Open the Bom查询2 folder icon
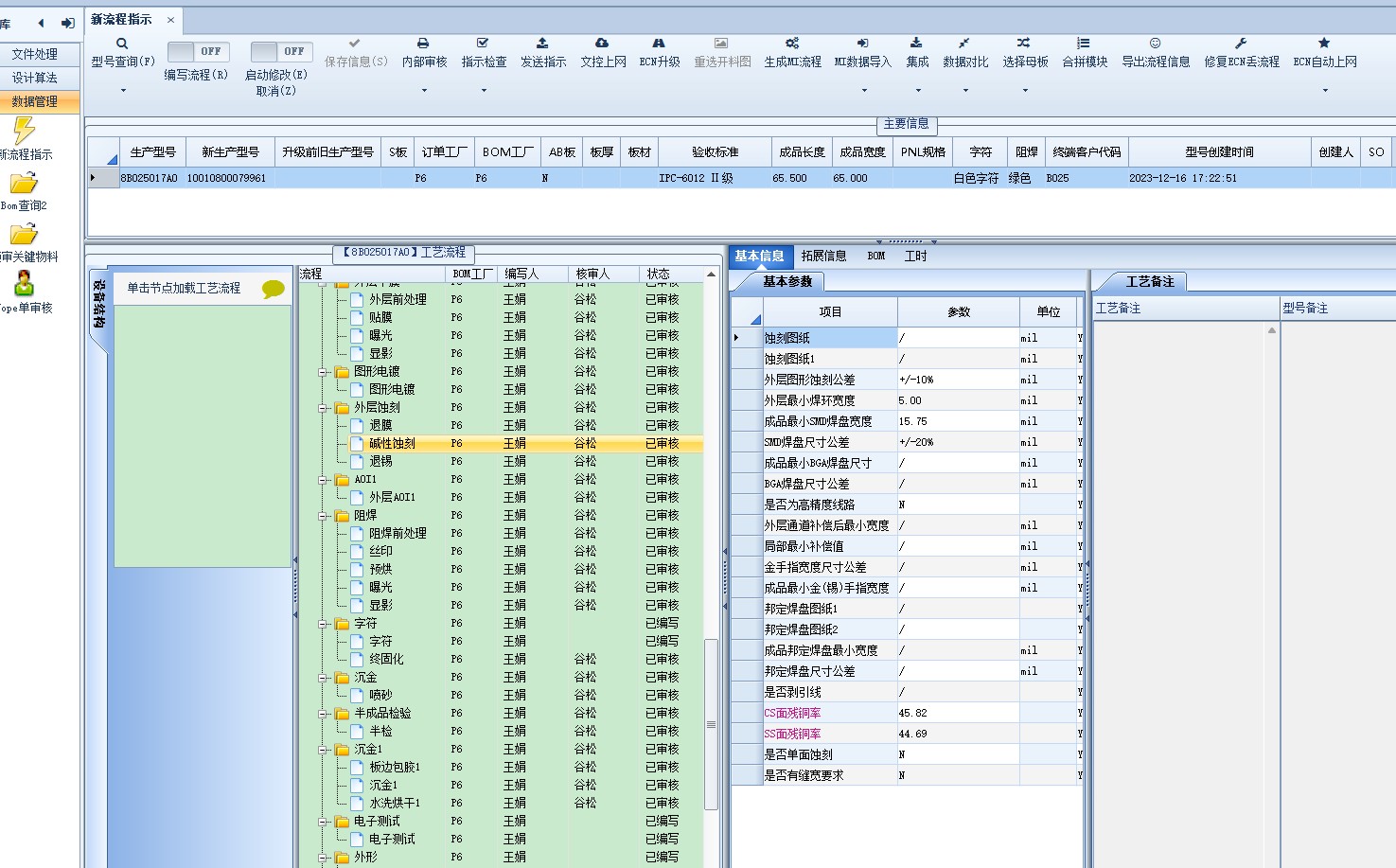1396x868 pixels. point(24,183)
